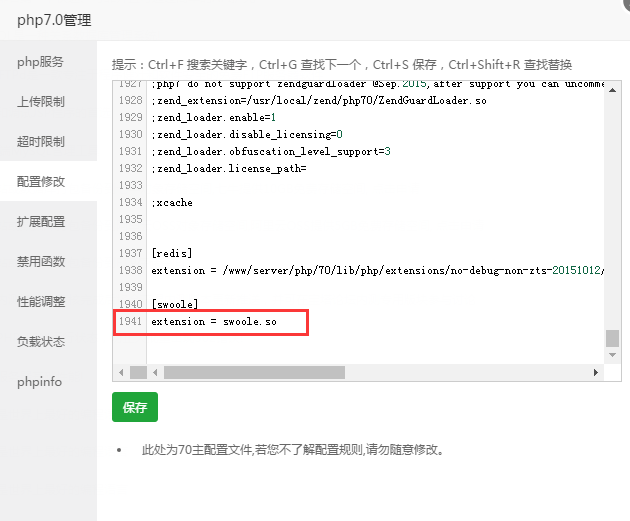Open 禁用函数 in the sidebar
This screenshot has height=521, width=630.
coord(41,262)
